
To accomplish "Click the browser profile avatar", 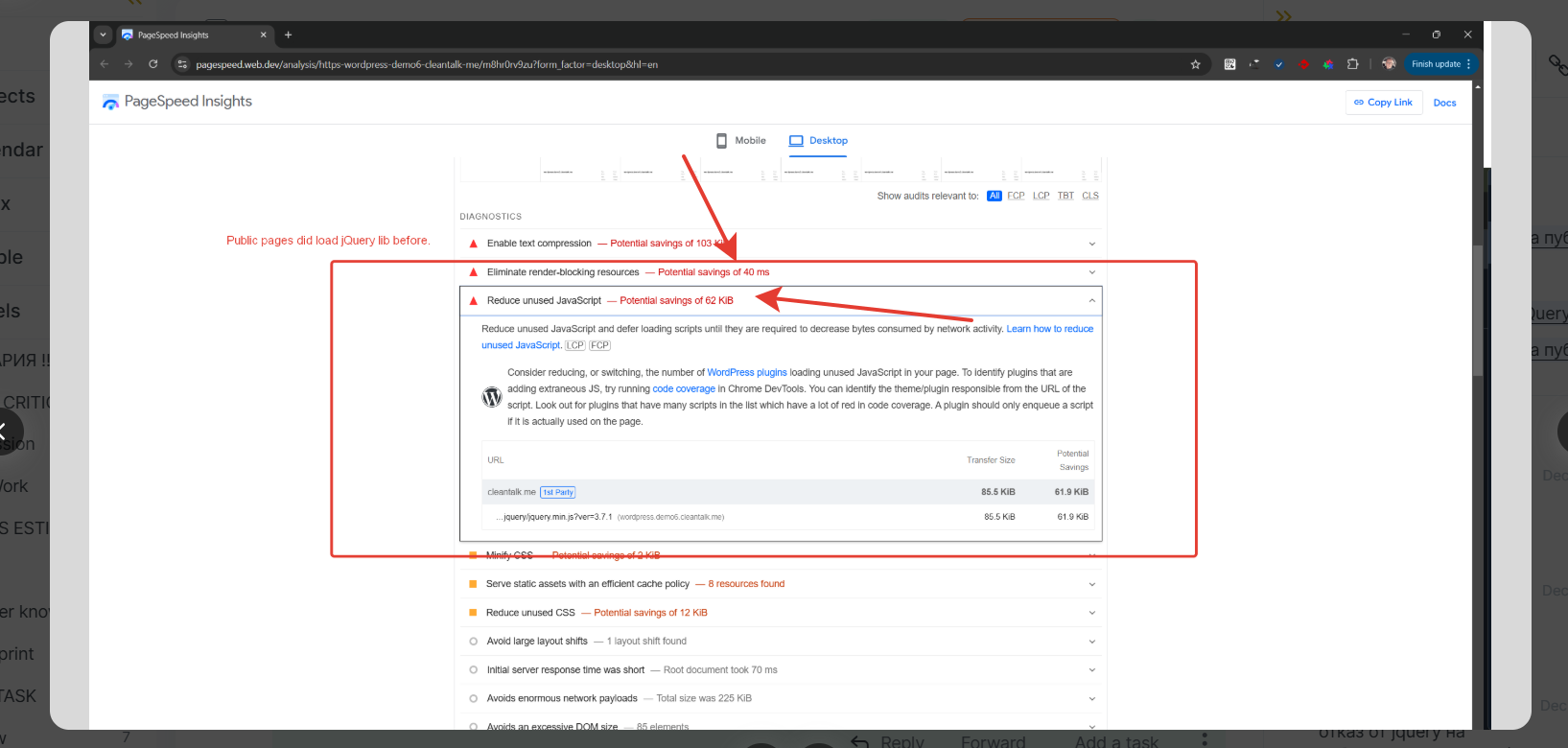I will (1388, 64).
